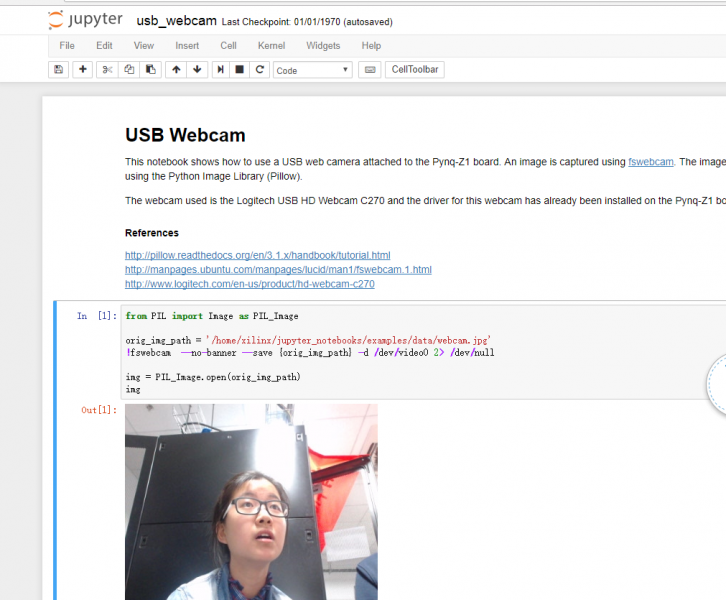Insert a cell below with plus icon
Image resolution: width=726 pixels, height=600 pixels.
click(x=82, y=69)
